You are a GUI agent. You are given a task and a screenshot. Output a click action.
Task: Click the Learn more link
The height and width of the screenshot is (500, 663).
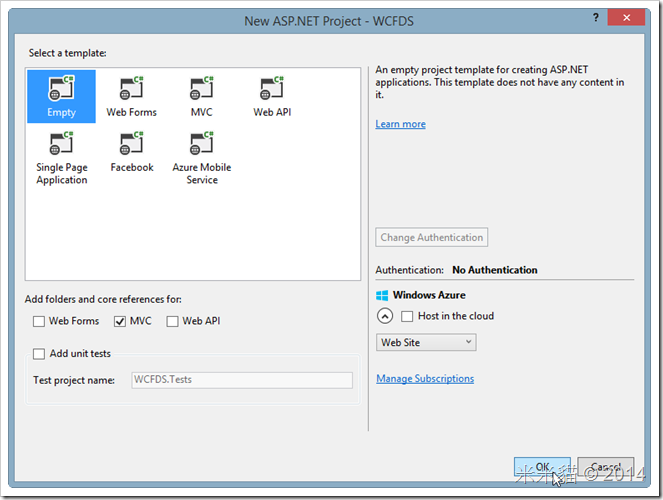pyautogui.click(x=400, y=124)
